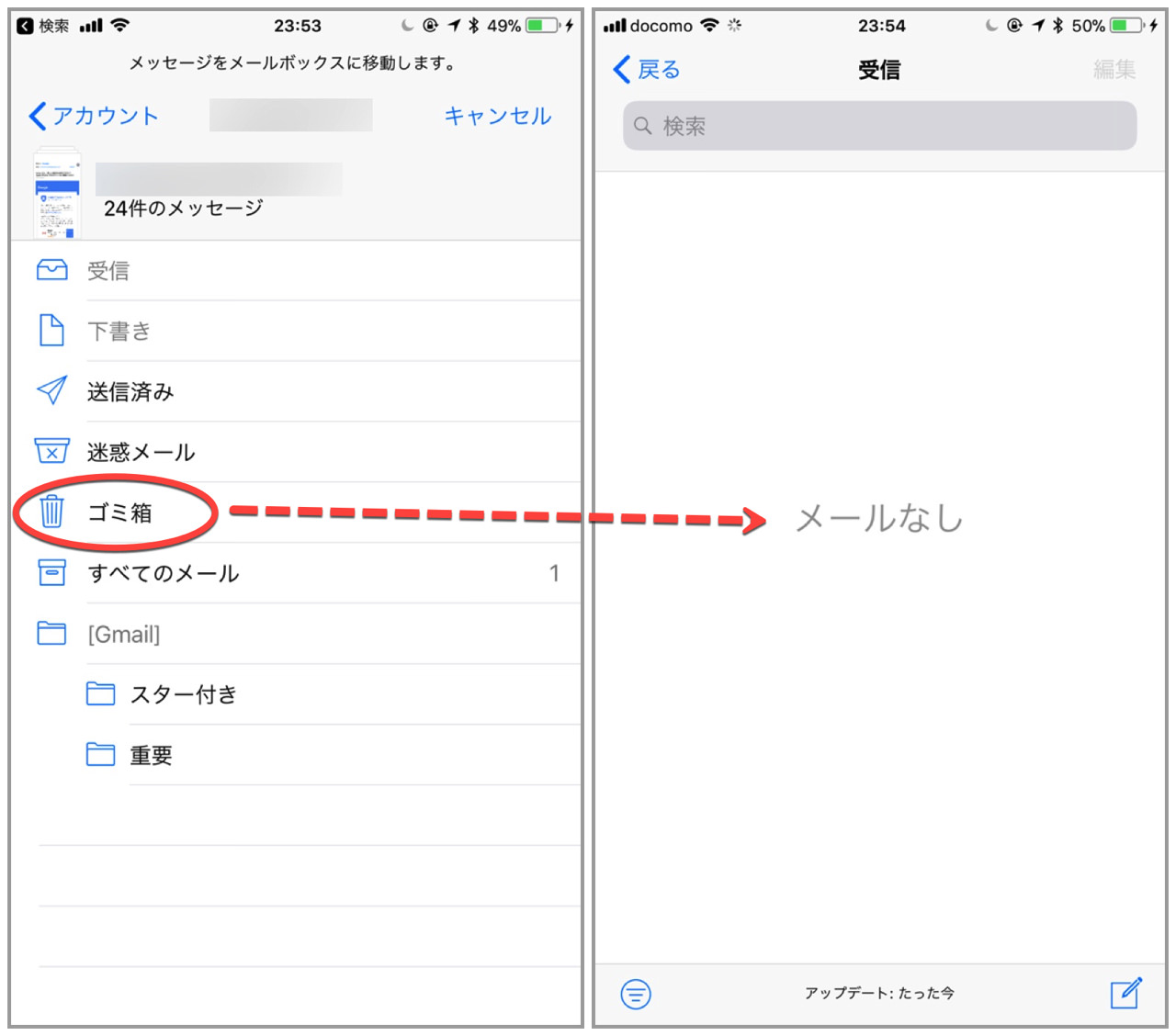Tap the 検索 search field
Screen dimensions: 1176x1036
pyautogui.click(x=879, y=126)
